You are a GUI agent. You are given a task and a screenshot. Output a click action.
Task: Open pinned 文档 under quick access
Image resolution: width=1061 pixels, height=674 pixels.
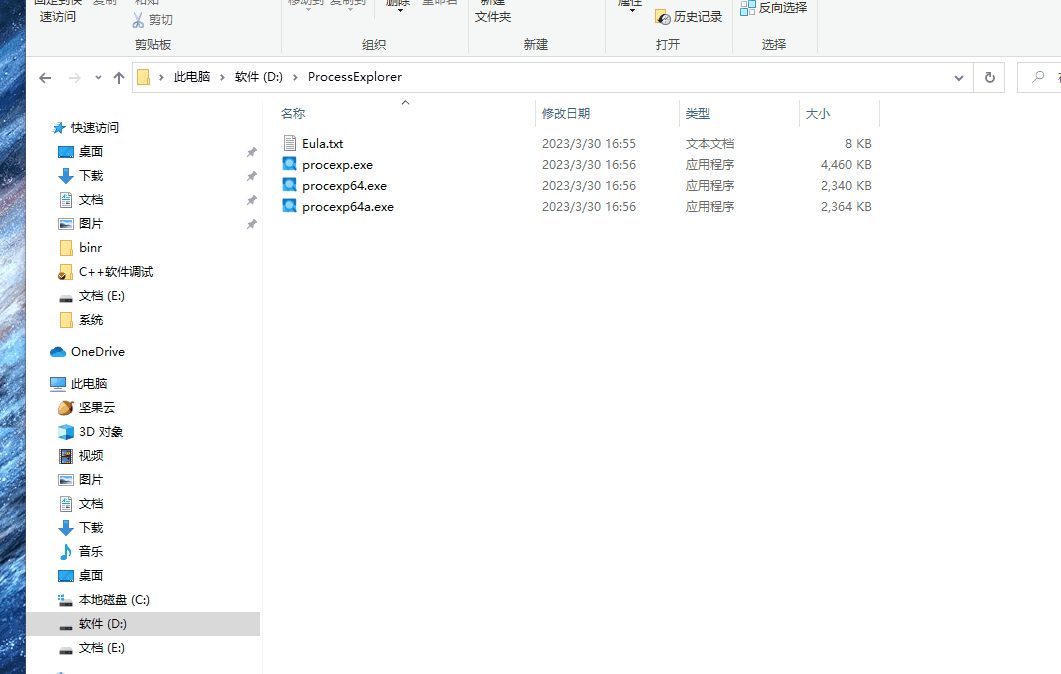coord(91,200)
